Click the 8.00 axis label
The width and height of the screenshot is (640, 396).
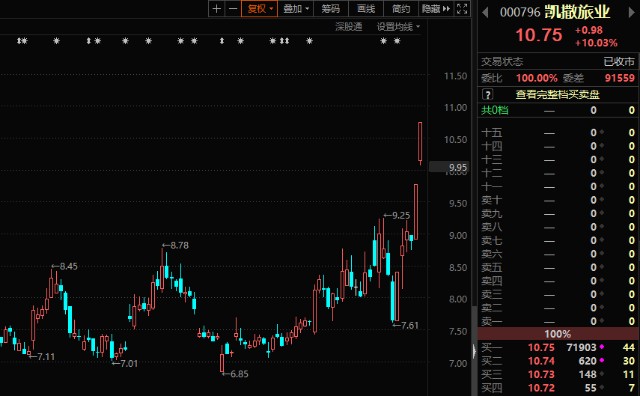tap(458, 299)
